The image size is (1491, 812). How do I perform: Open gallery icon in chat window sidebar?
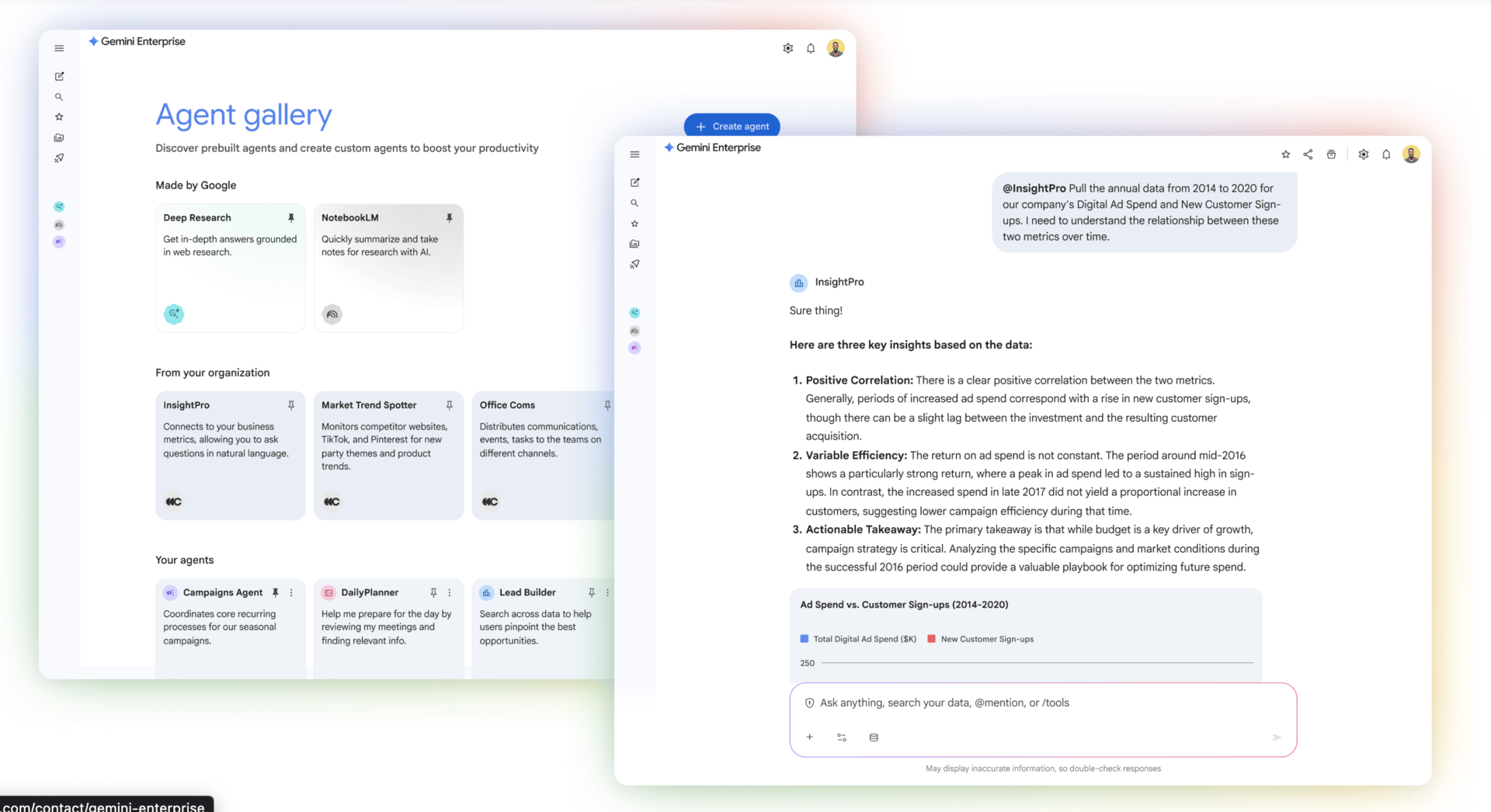pyautogui.click(x=634, y=244)
